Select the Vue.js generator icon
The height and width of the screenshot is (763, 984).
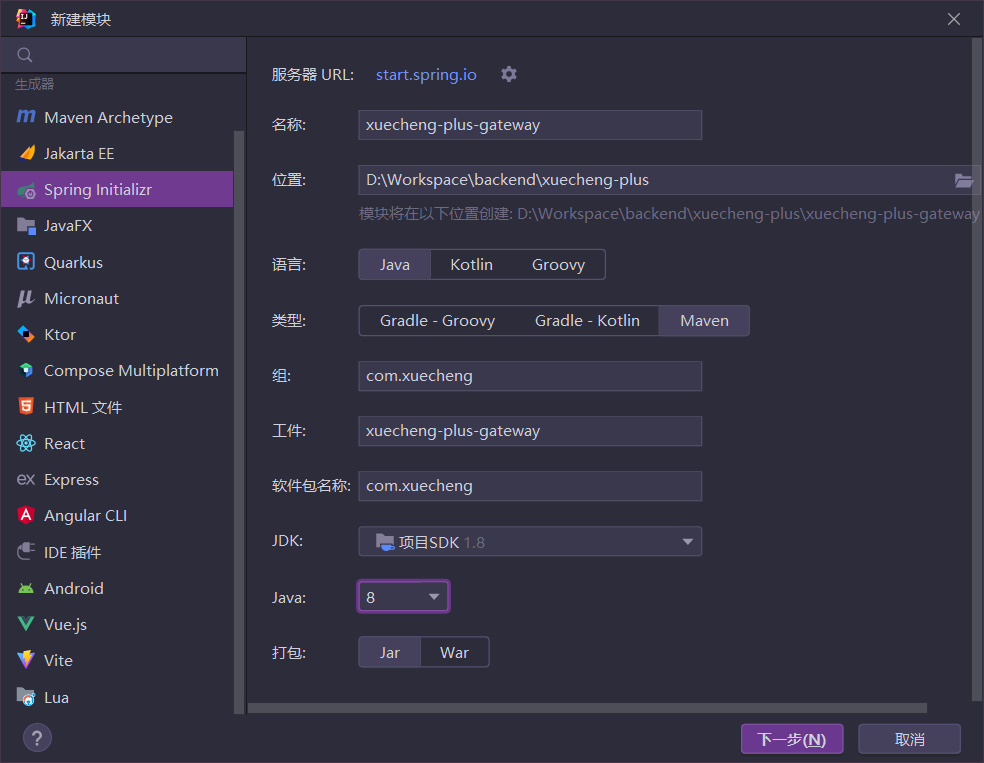(26, 624)
